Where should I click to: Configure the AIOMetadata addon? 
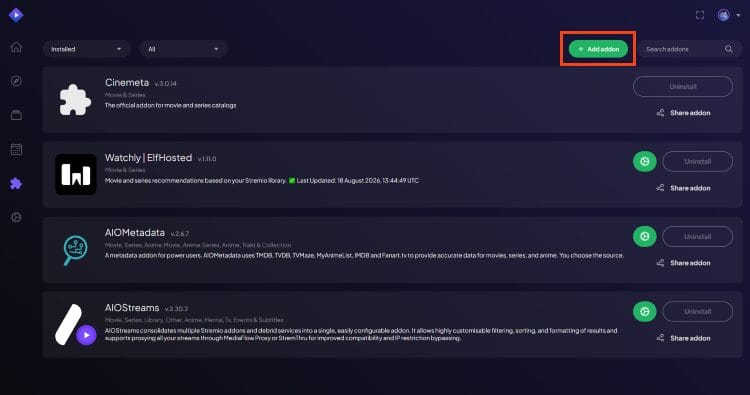pyautogui.click(x=645, y=236)
